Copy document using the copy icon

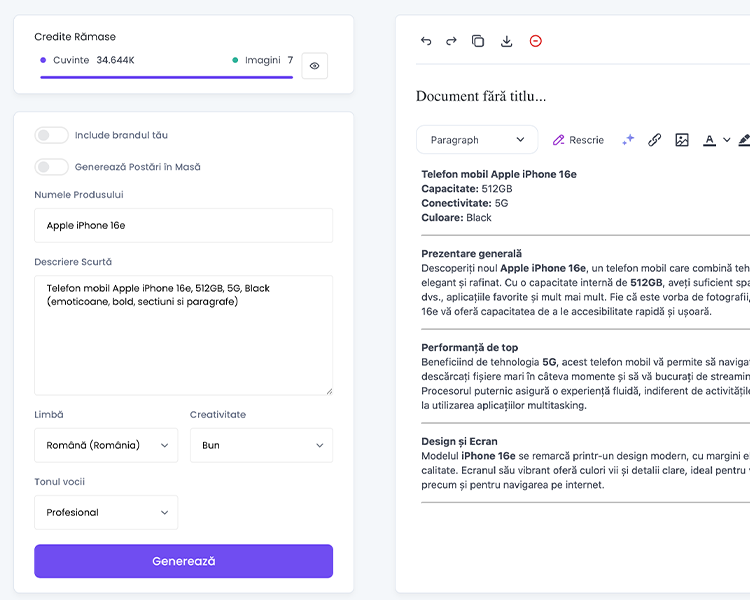tap(478, 41)
